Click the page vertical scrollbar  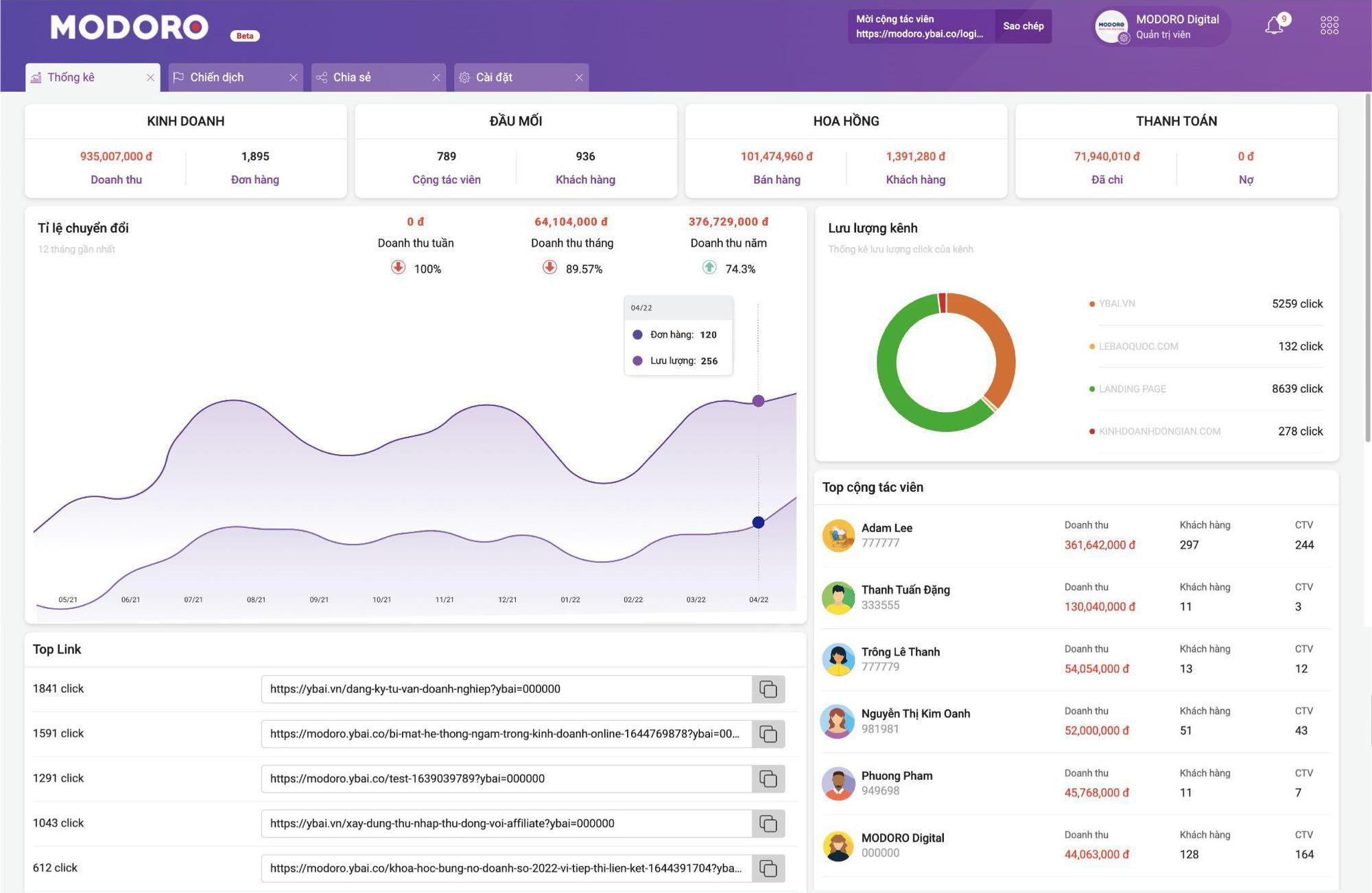(1367, 267)
